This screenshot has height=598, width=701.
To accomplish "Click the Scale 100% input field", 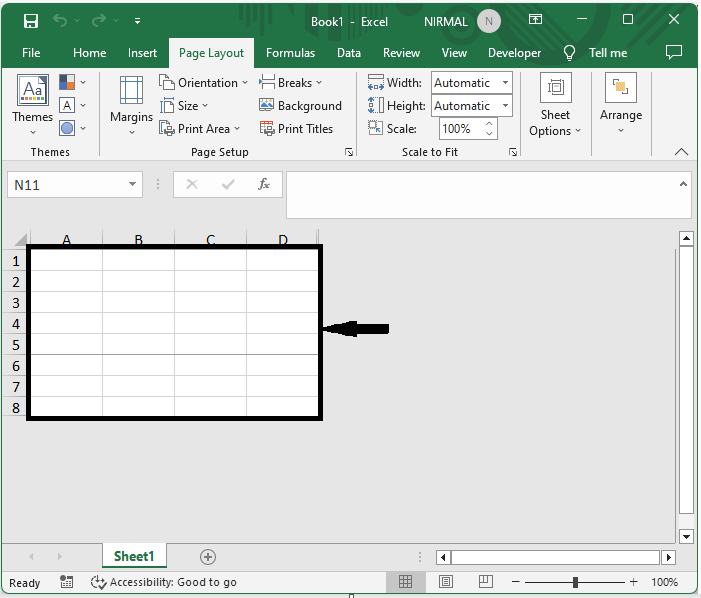I will [460, 129].
